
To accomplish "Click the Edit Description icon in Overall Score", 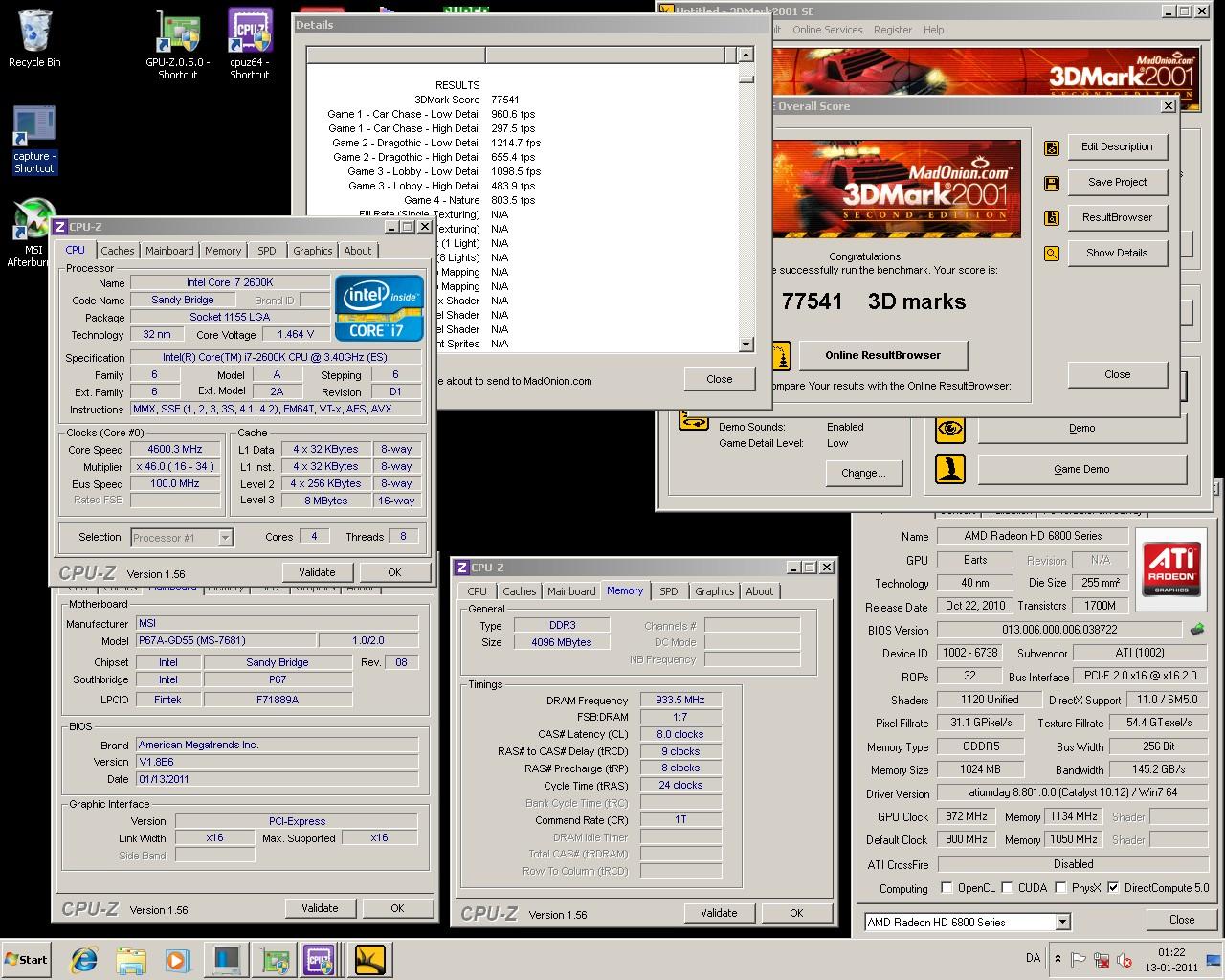I will (x=1052, y=148).
